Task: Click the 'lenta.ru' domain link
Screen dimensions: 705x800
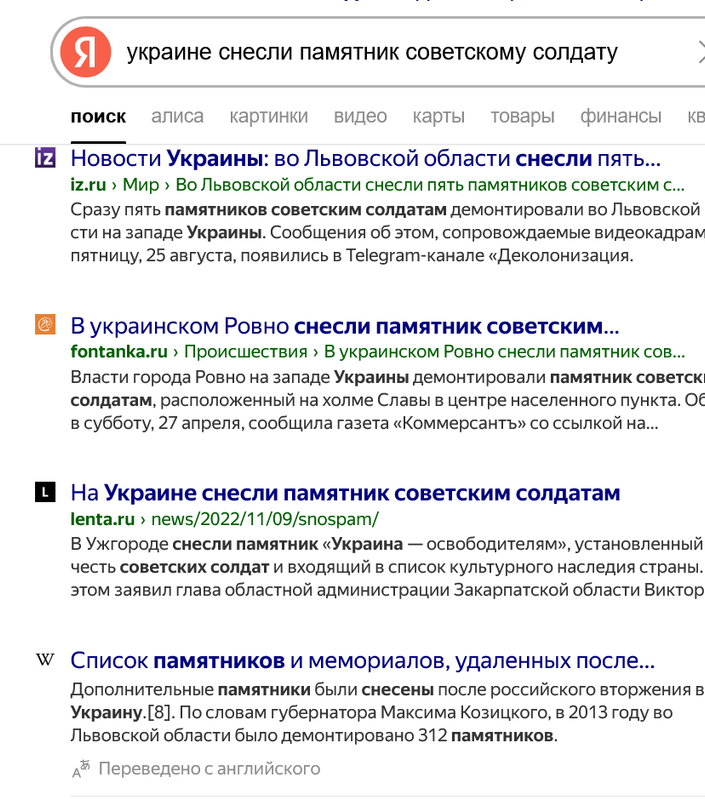Action: (103, 519)
